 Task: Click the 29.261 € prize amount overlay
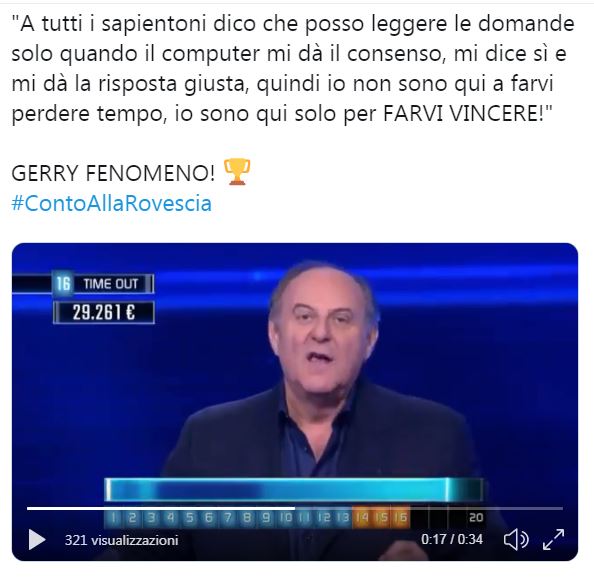pyautogui.click(x=104, y=313)
